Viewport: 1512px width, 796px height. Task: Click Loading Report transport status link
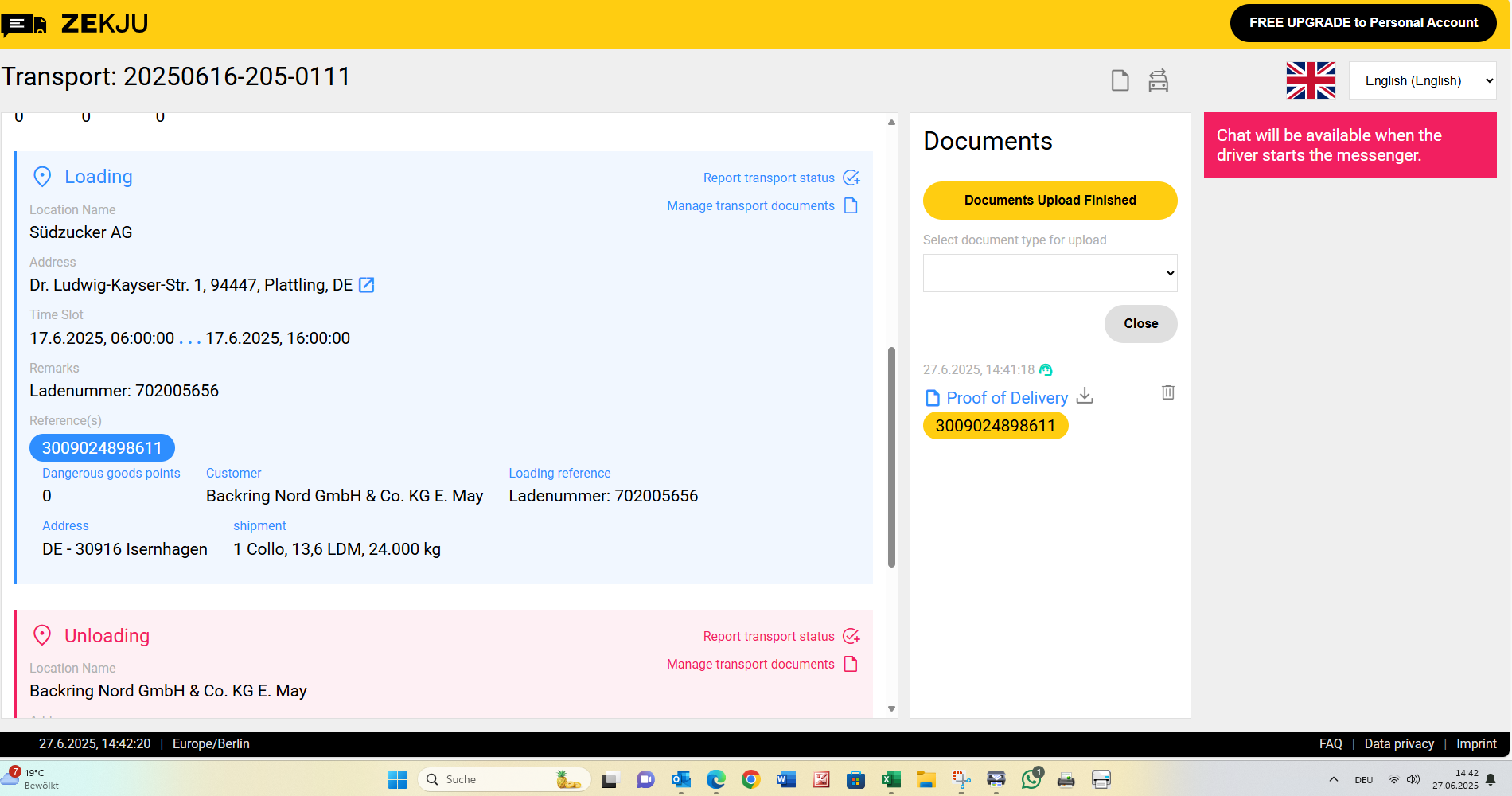point(769,178)
